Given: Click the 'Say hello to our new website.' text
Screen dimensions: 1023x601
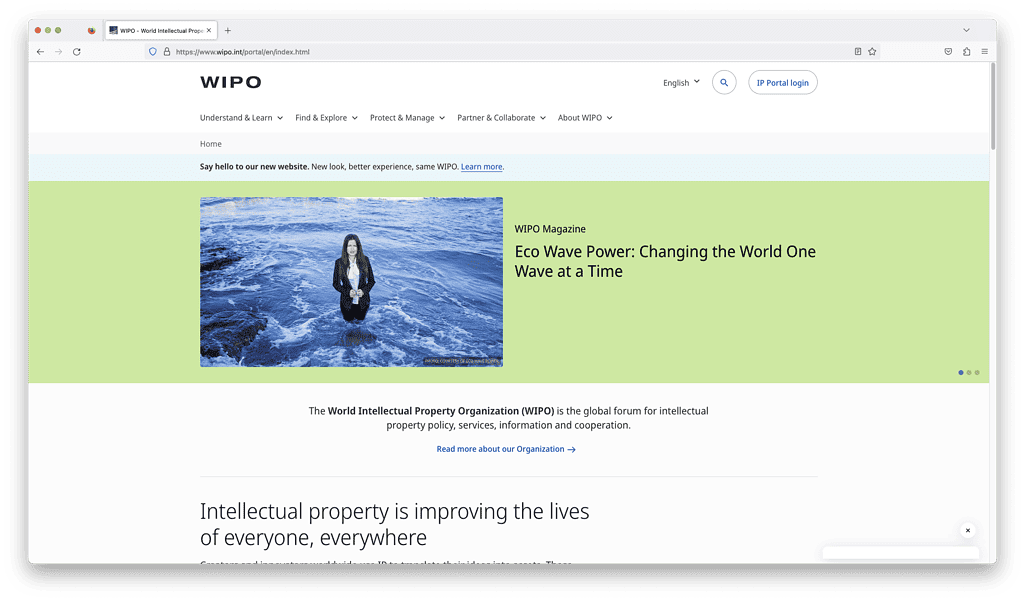Looking at the screenshot, I should point(254,167).
